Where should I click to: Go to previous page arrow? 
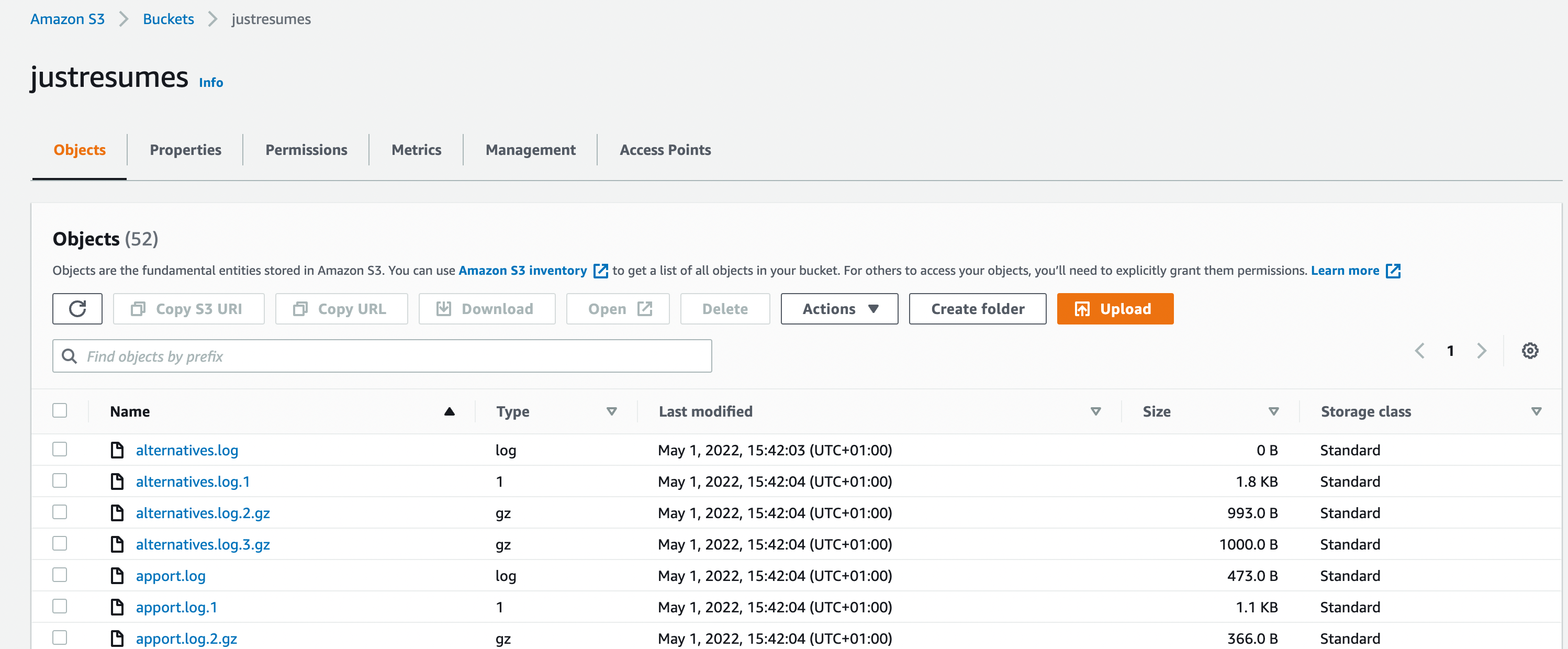pyautogui.click(x=1419, y=351)
